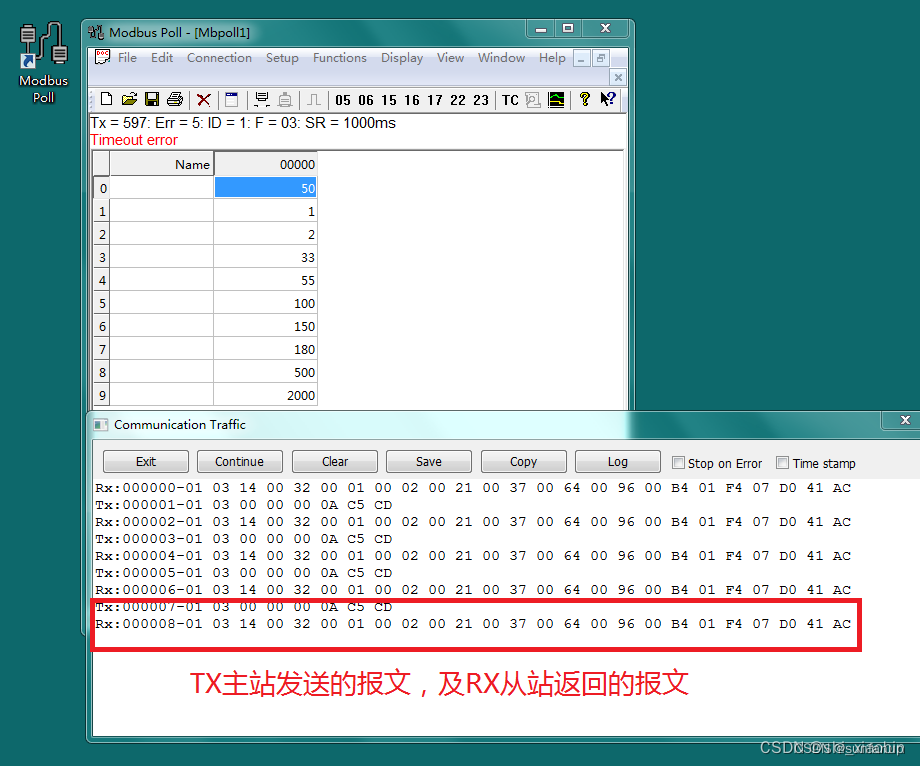920x766 pixels.
Task: Open the Modbus Poll desktop shortcut
Action: tap(43, 62)
